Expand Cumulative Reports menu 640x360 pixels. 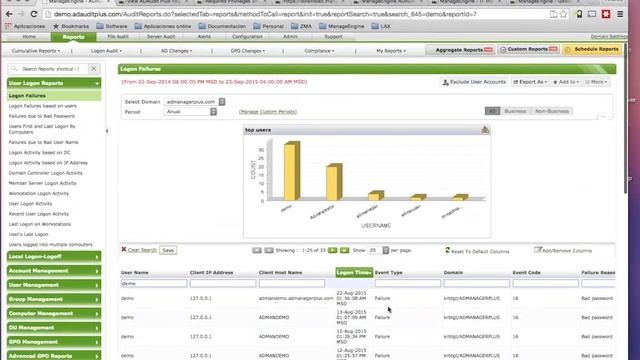pos(36,51)
